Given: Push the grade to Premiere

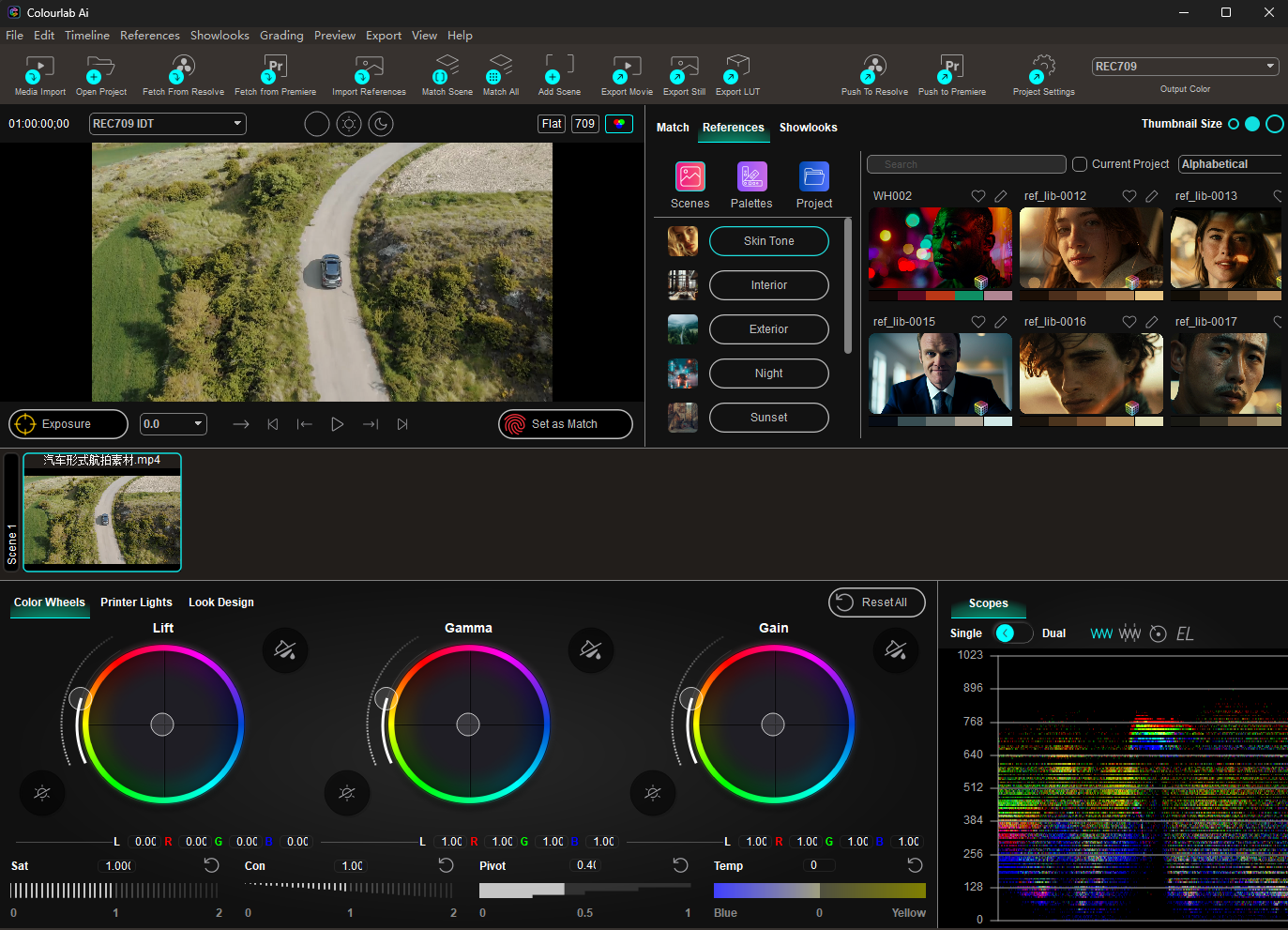Looking at the screenshot, I should coord(951,70).
